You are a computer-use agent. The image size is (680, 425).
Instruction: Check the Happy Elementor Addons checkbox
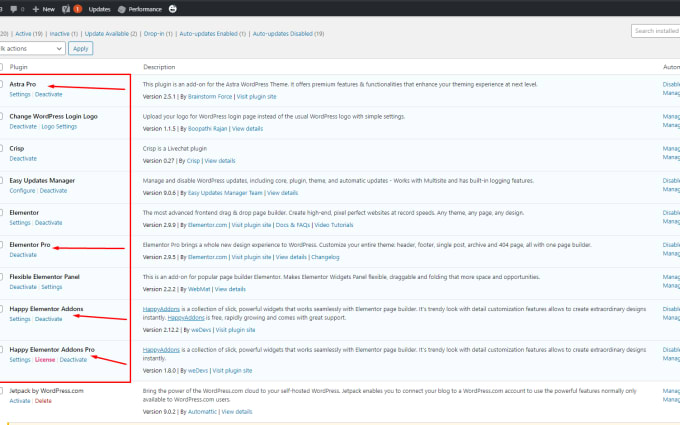click(1, 309)
